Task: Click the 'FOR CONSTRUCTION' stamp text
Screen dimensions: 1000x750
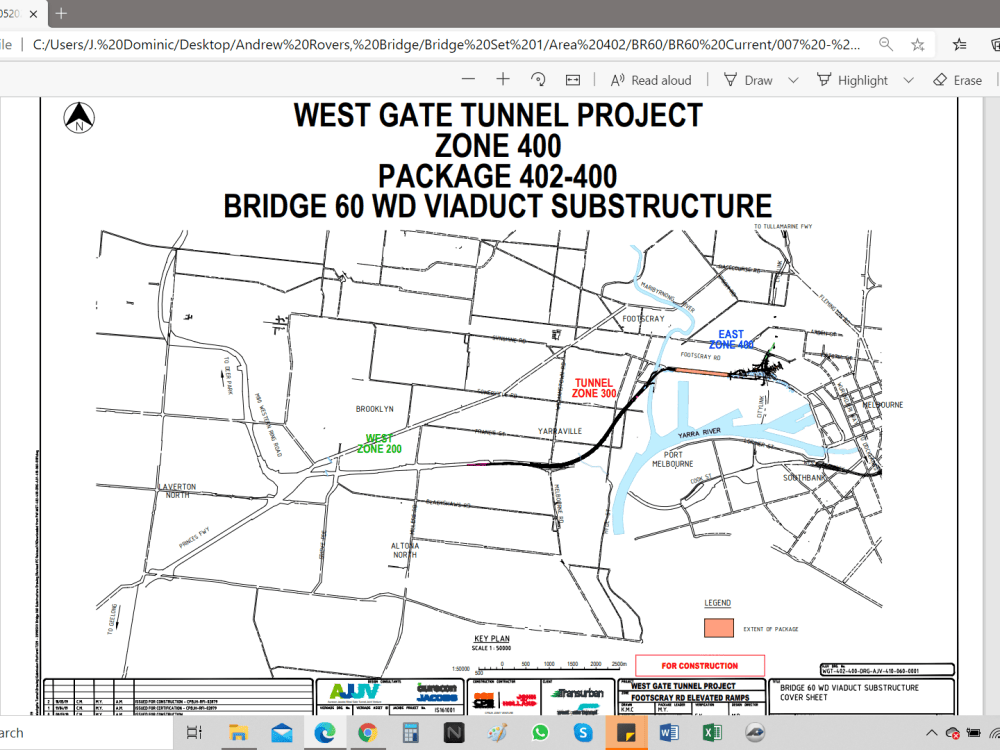Action: (x=699, y=666)
